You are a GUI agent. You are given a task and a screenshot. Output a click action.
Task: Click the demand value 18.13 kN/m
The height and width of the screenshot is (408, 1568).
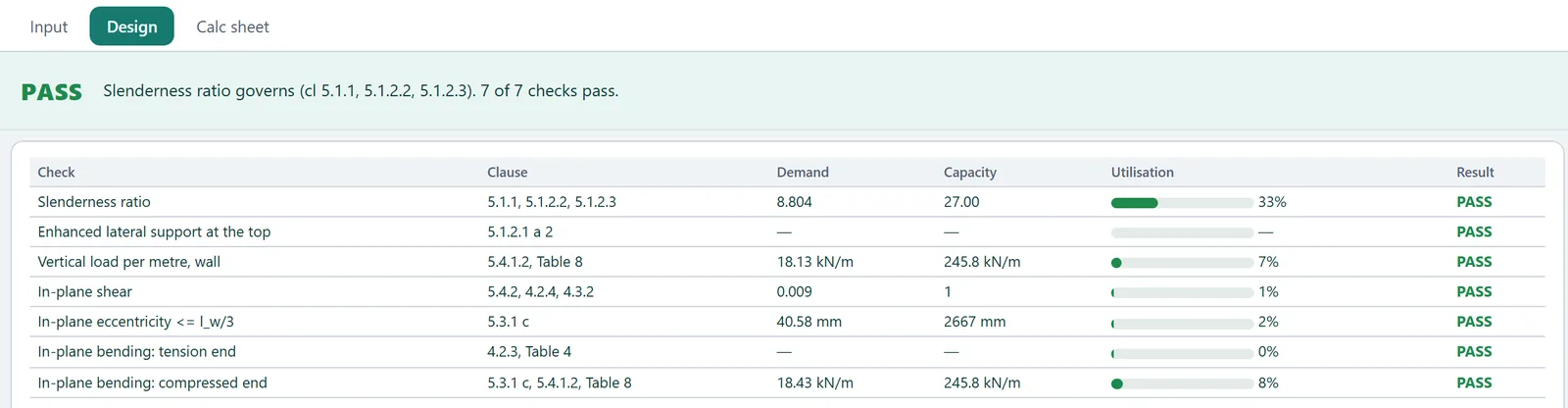pyautogui.click(x=815, y=262)
